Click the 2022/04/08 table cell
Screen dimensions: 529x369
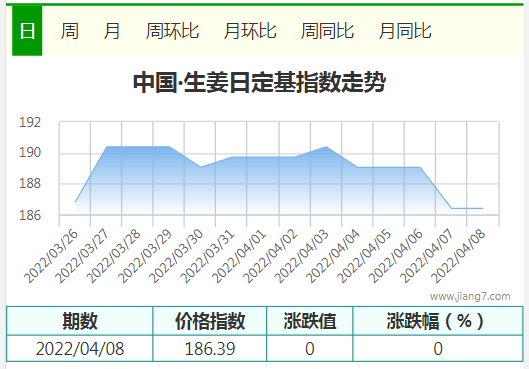point(80,349)
